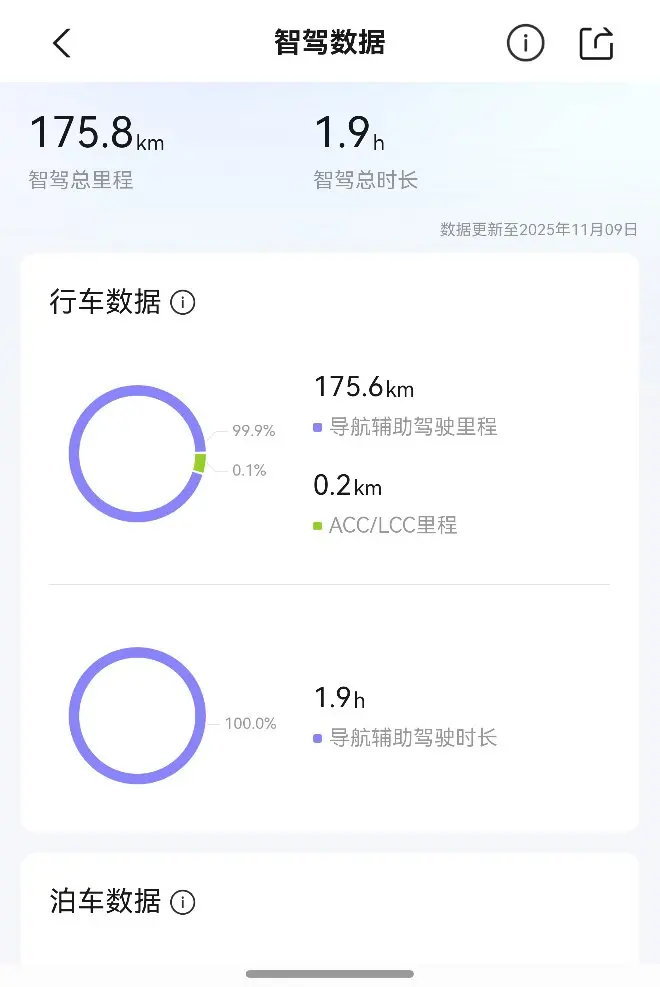Viewport: 660px width, 987px height.
Task: Tap the ACC/LCC里程 label
Action: tap(393, 525)
